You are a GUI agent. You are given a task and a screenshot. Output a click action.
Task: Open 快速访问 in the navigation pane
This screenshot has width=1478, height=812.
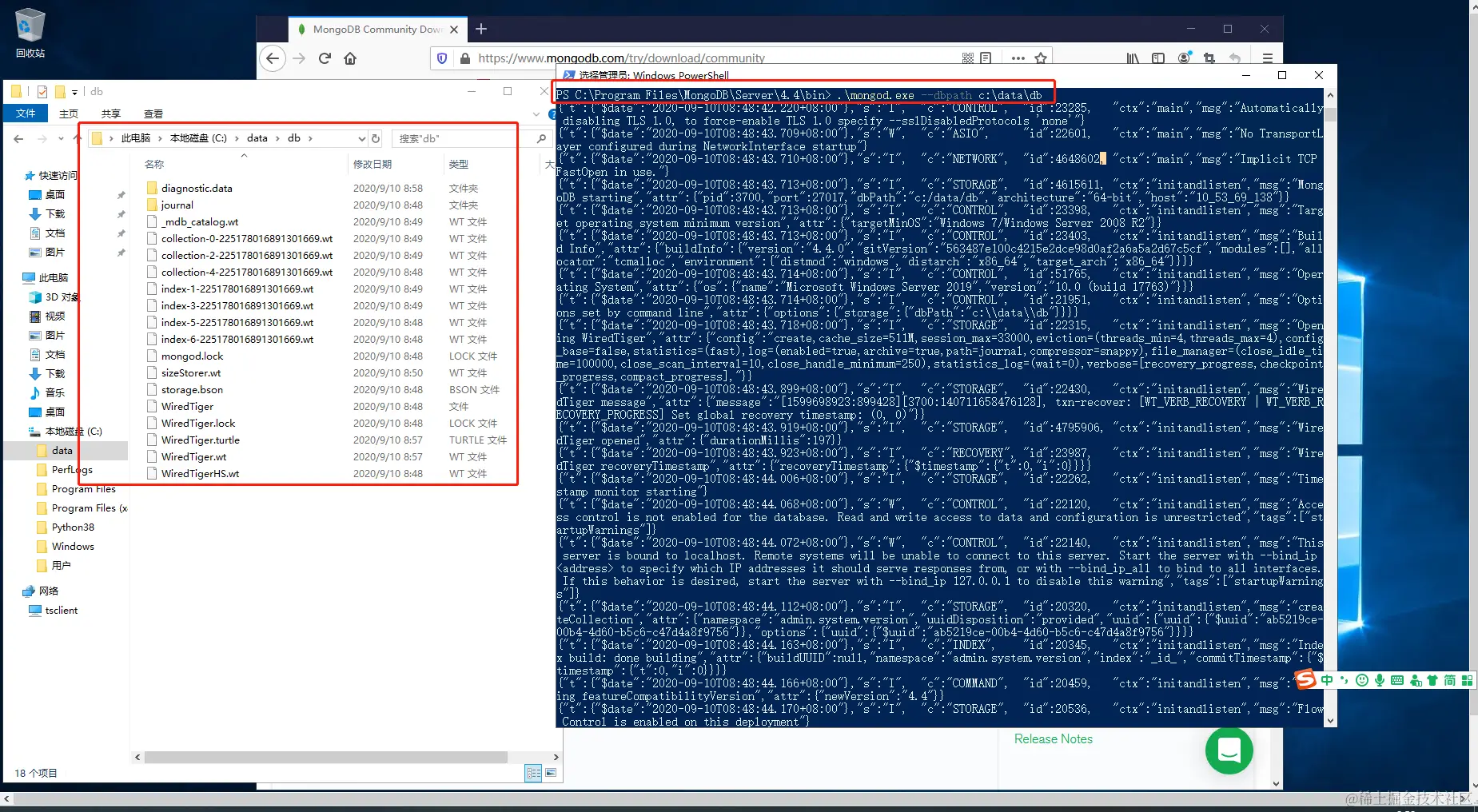58,176
